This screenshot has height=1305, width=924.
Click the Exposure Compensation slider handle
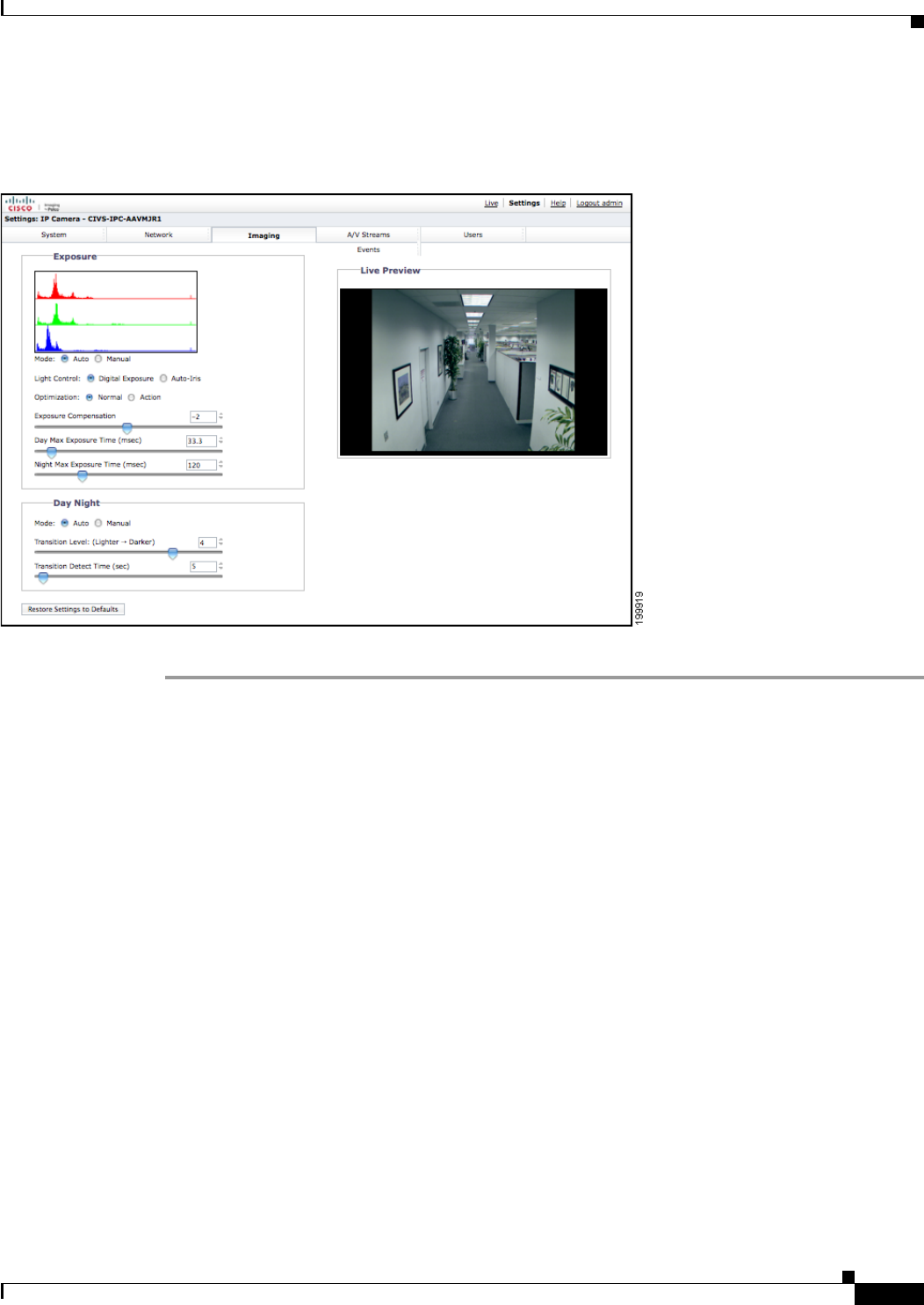pyautogui.click(x=127, y=428)
